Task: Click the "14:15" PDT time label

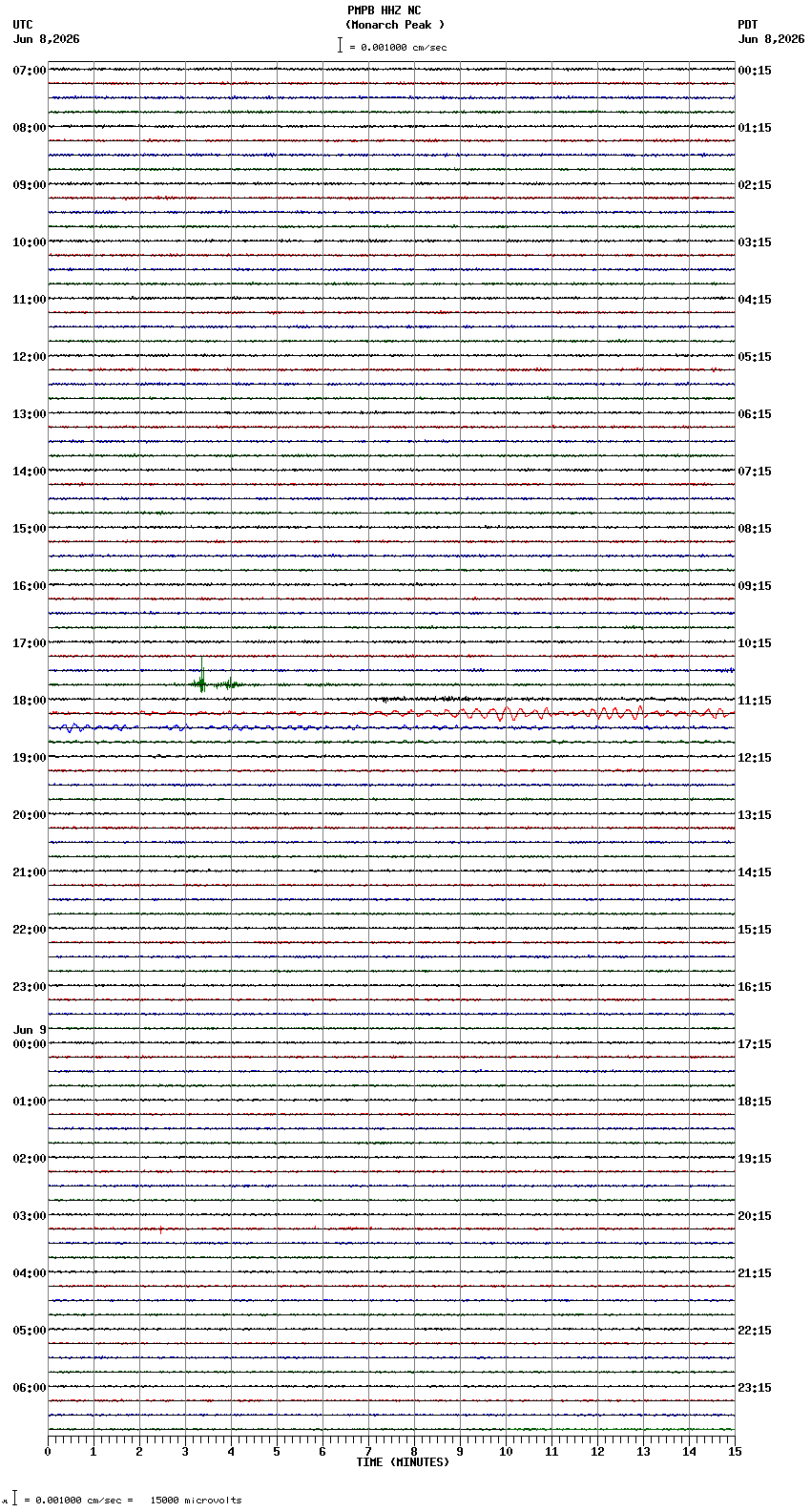Action: coord(755,872)
